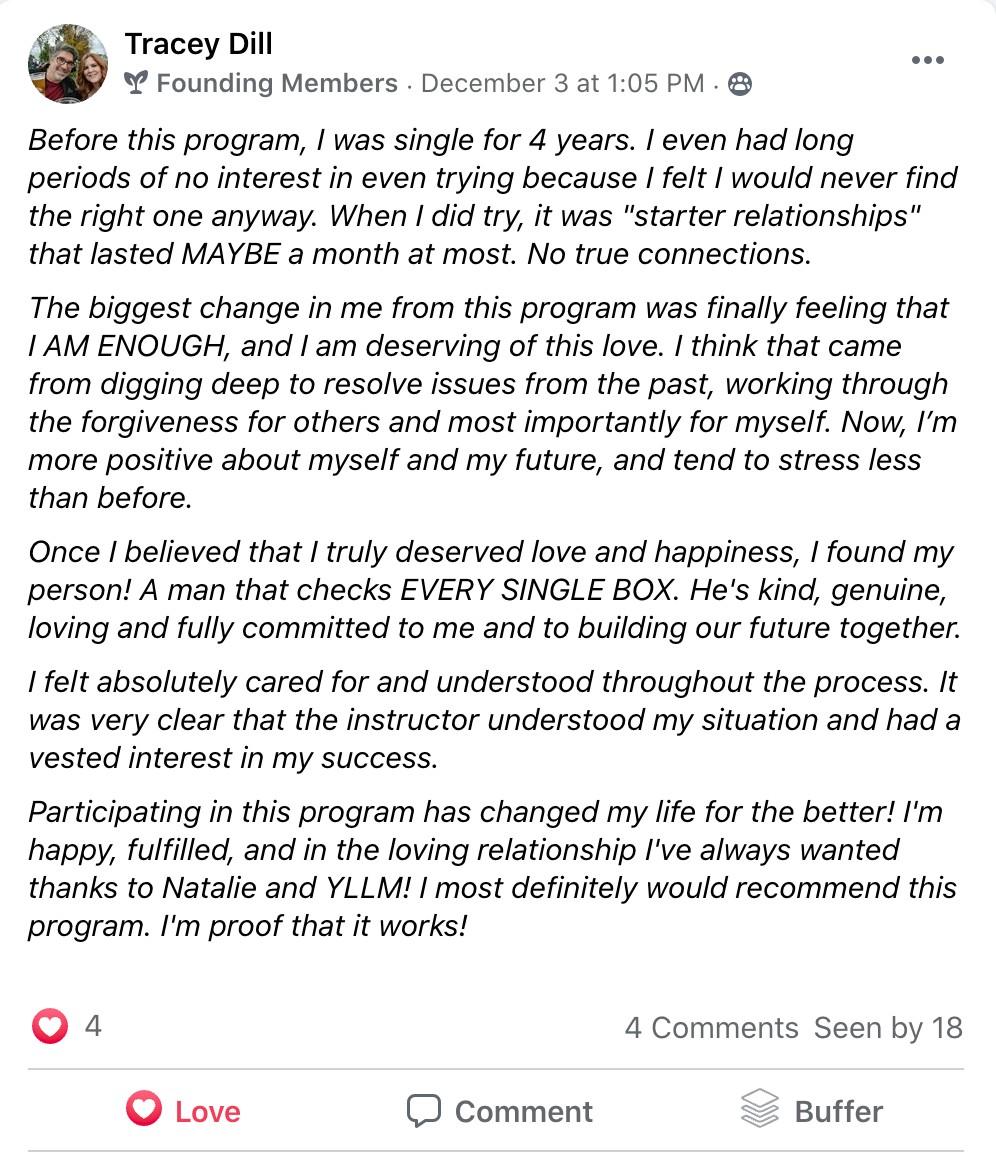This screenshot has height=1160, width=996.
Task: Click the speech bubble Comment icon
Action: (424, 1110)
